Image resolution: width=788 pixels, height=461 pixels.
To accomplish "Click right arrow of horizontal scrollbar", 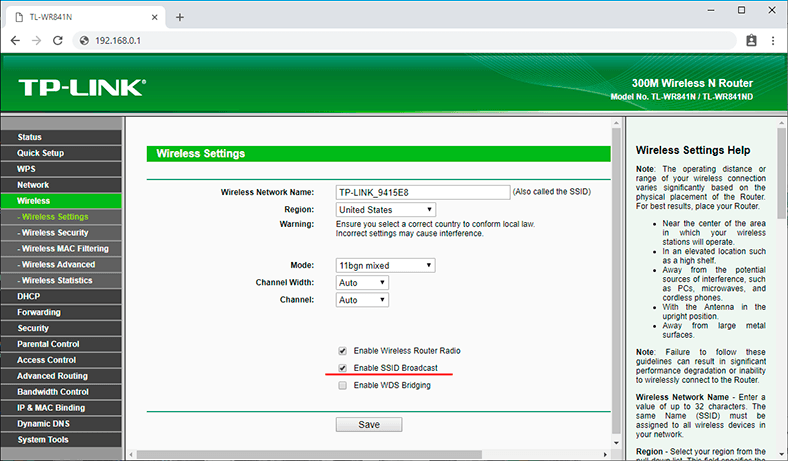I will 606,454.
